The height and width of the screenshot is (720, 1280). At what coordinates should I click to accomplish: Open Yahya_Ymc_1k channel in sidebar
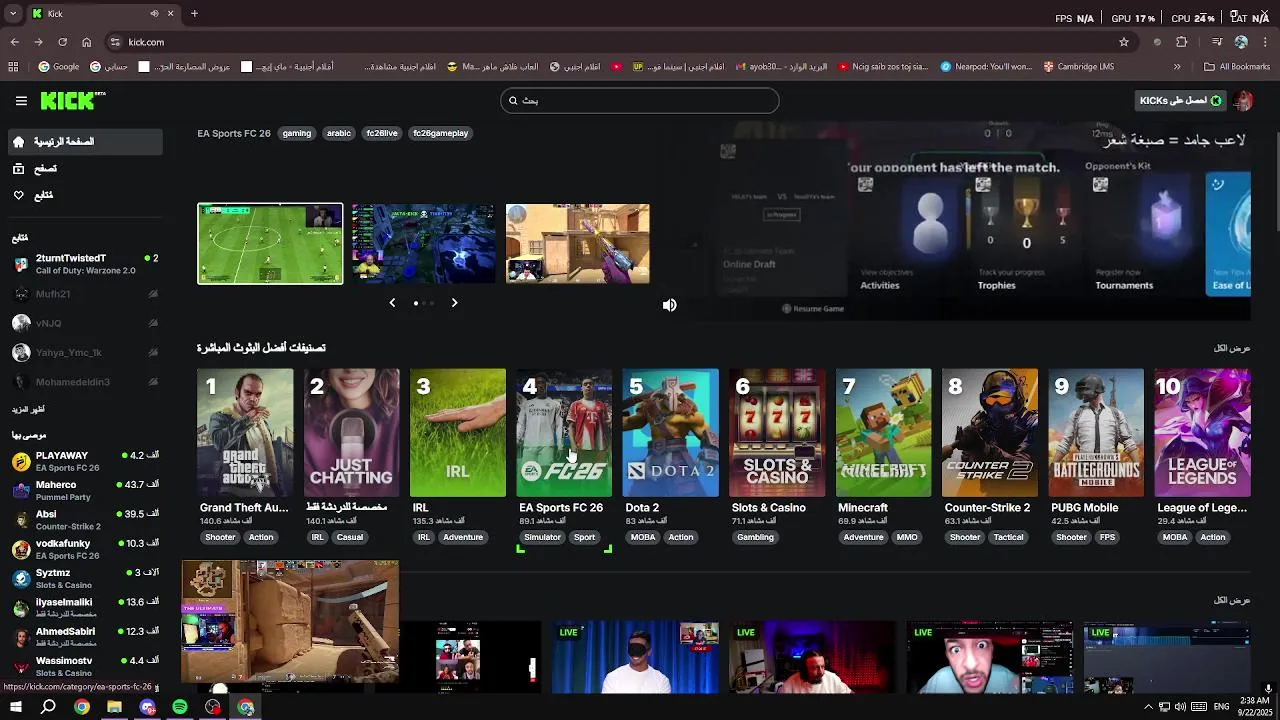pyautogui.click(x=85, y=353)
